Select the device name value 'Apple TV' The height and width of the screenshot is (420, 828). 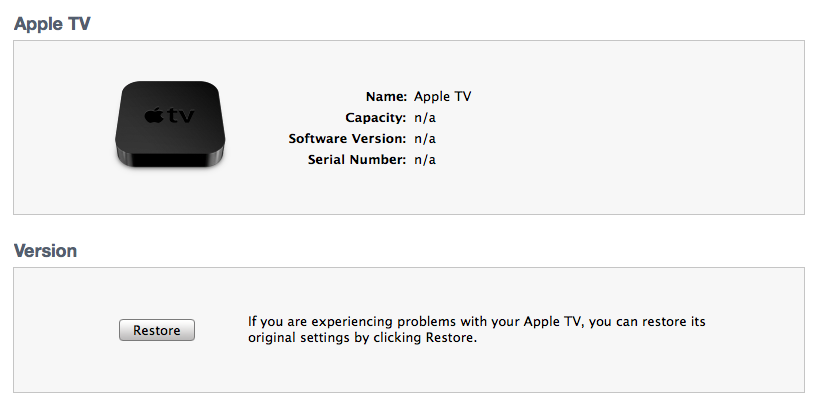click(442, 97)
